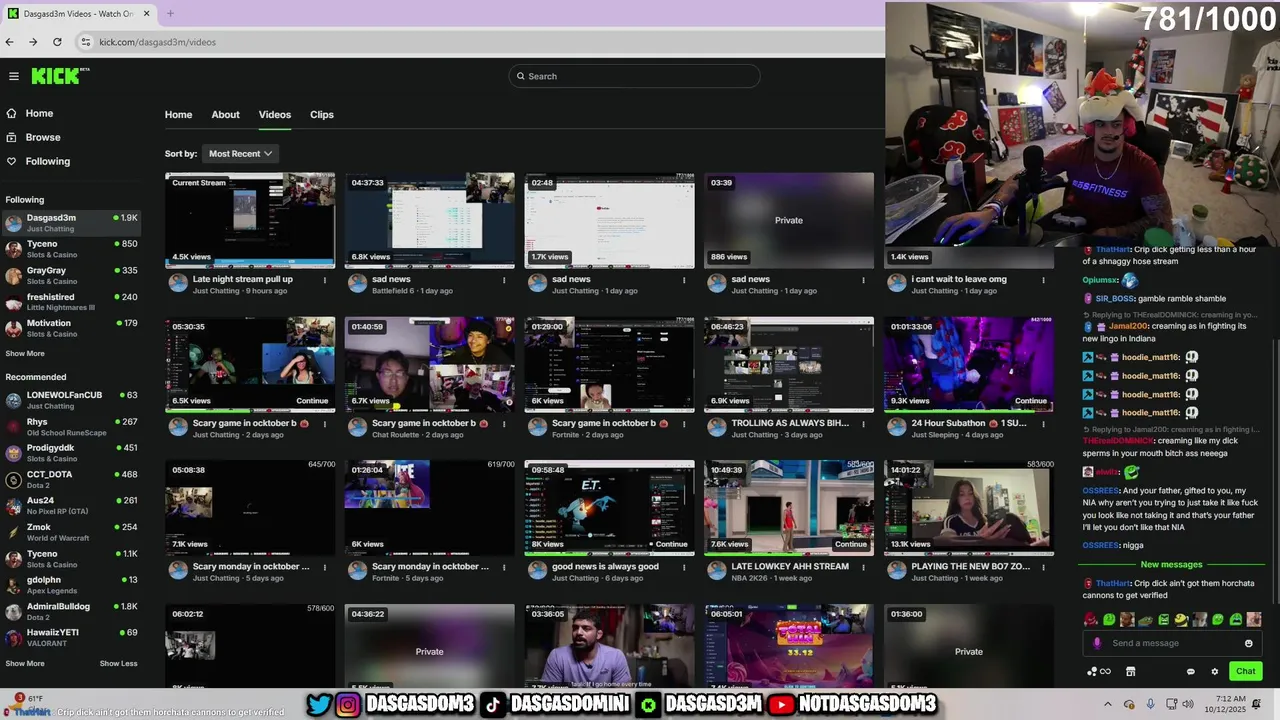Click the browser forward arrow
Image resolution: width=1280 pixels, height=720 pixels.
tap(33, 42)
